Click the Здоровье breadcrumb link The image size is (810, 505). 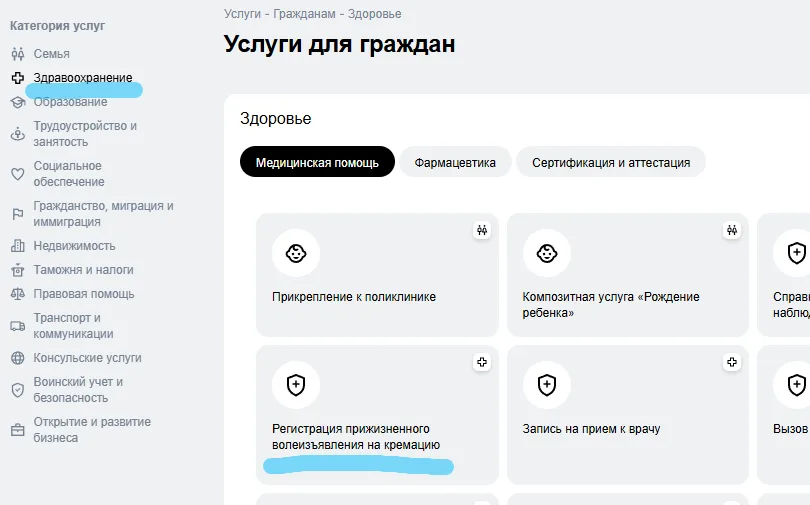[375, 14]
